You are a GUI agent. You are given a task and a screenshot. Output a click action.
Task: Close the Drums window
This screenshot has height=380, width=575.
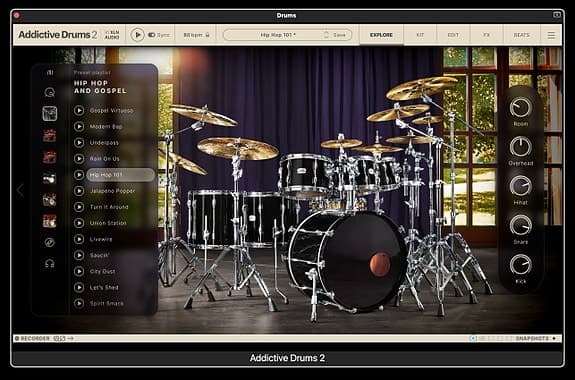(x=17, y=15)
